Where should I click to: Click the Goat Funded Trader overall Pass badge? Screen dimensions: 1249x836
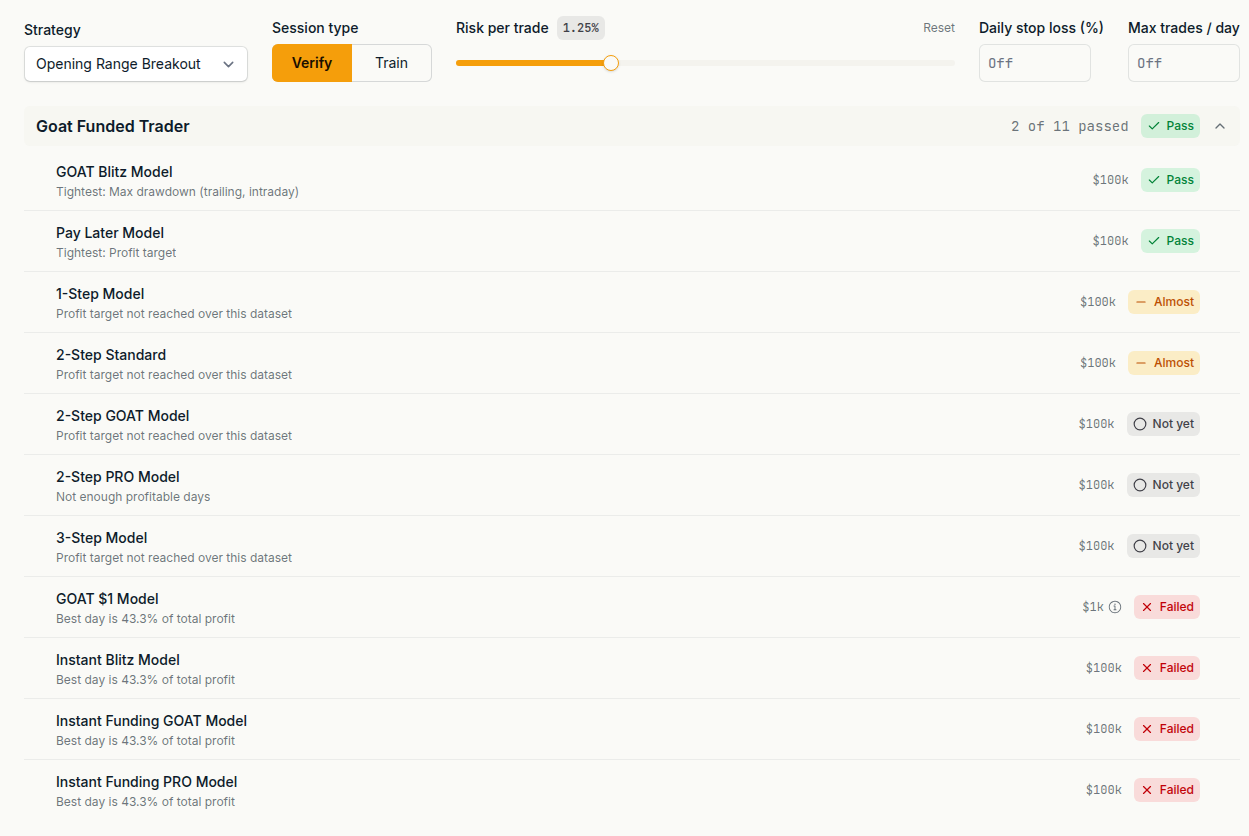[1170, 126]
